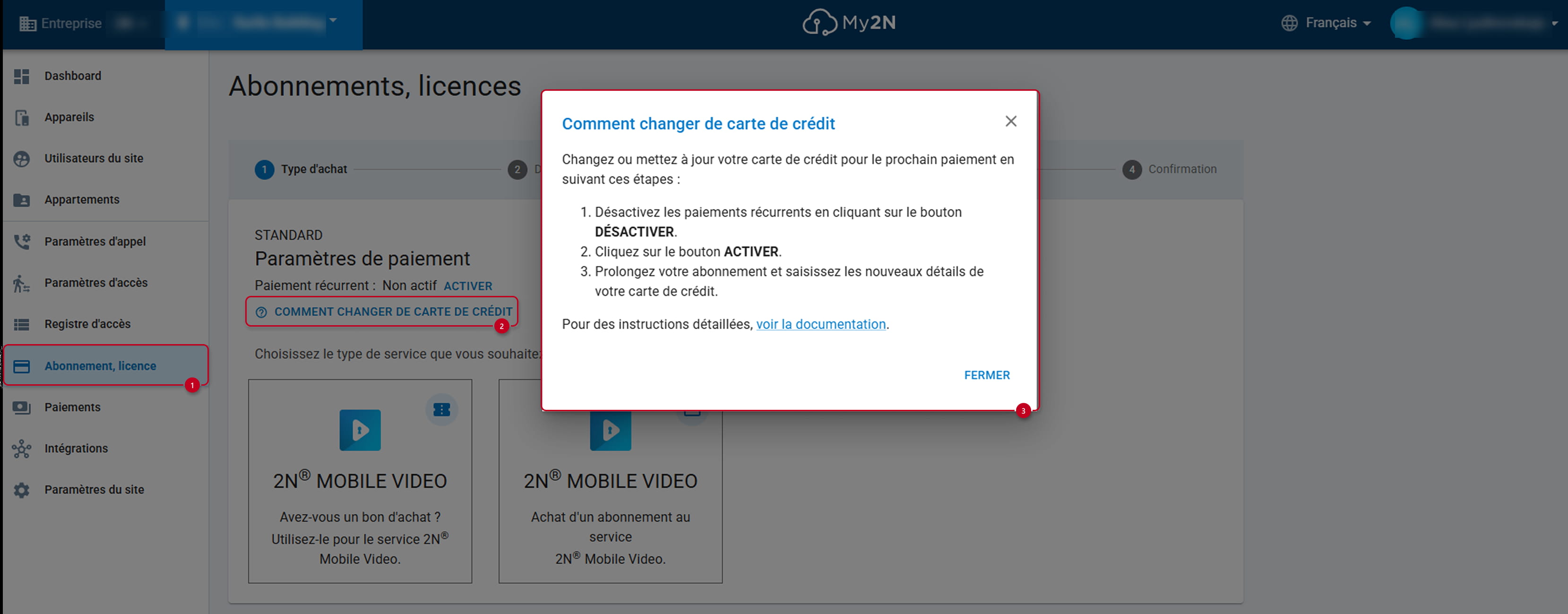Click the STANDARD label
The height and width of the screenshot is (614, 1568).
click(289, 235)
